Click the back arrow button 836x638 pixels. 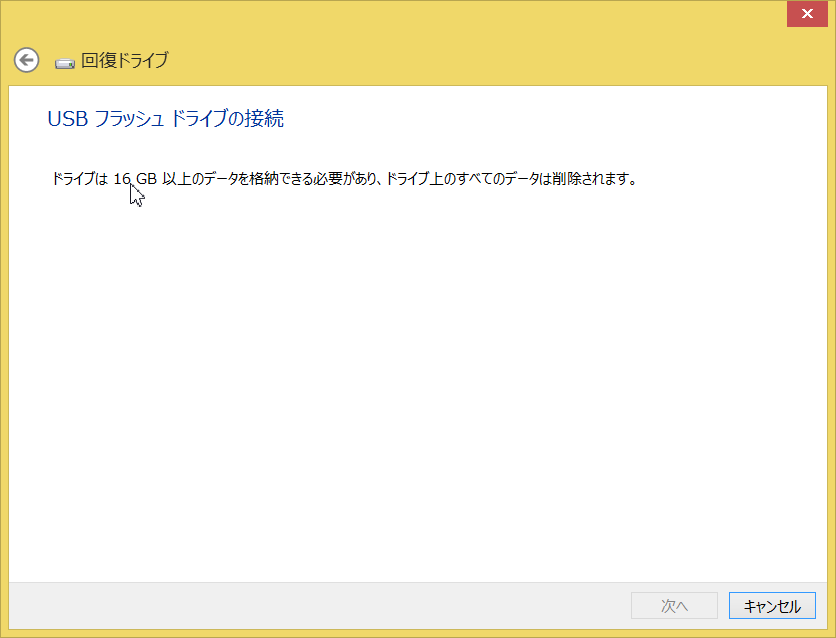(x=26, y=60)
